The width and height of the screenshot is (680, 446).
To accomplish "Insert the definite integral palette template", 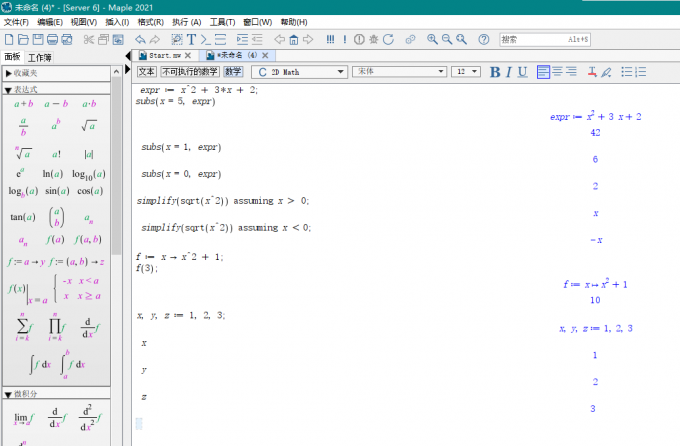I will 72,364.
